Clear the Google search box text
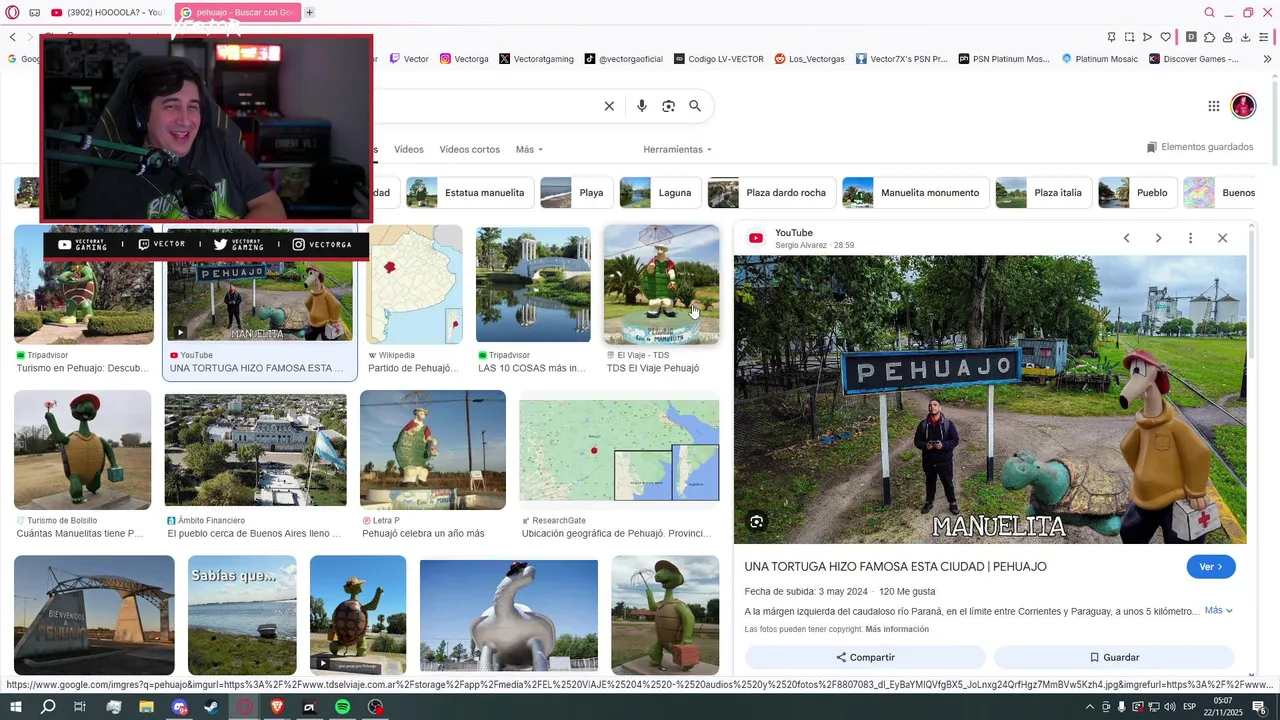The width and height of the screenshot is (1280, 720). [609, 106]
